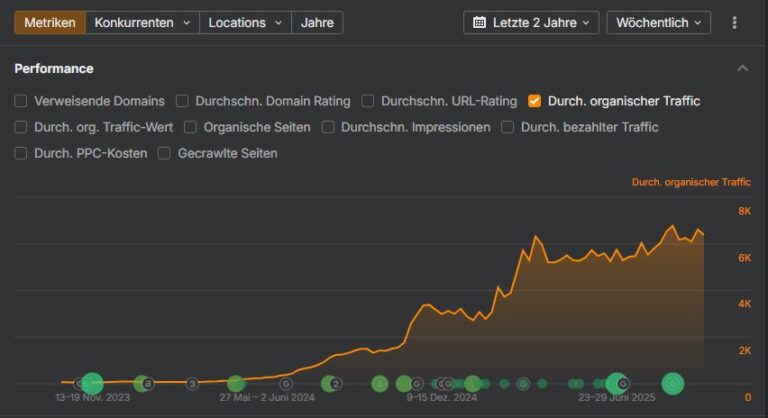Enable the Gecrawlte Seiten checkbox

pos(165,153)
